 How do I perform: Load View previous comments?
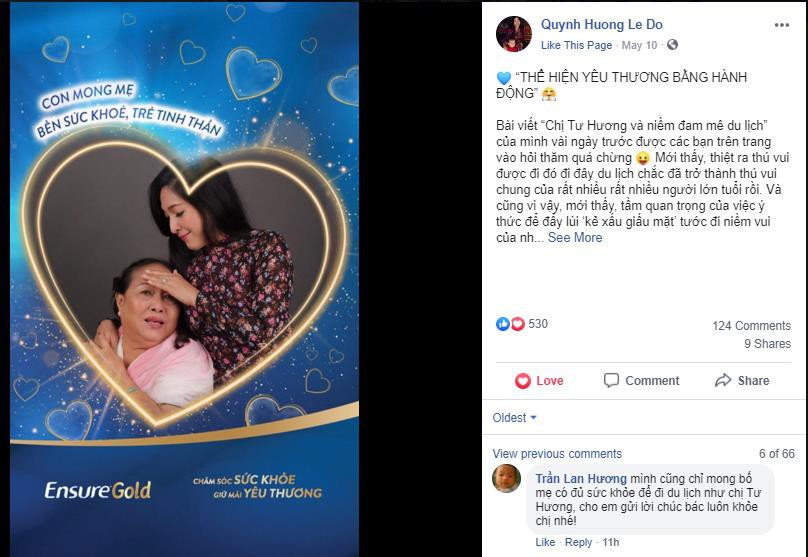click(557, 454)
